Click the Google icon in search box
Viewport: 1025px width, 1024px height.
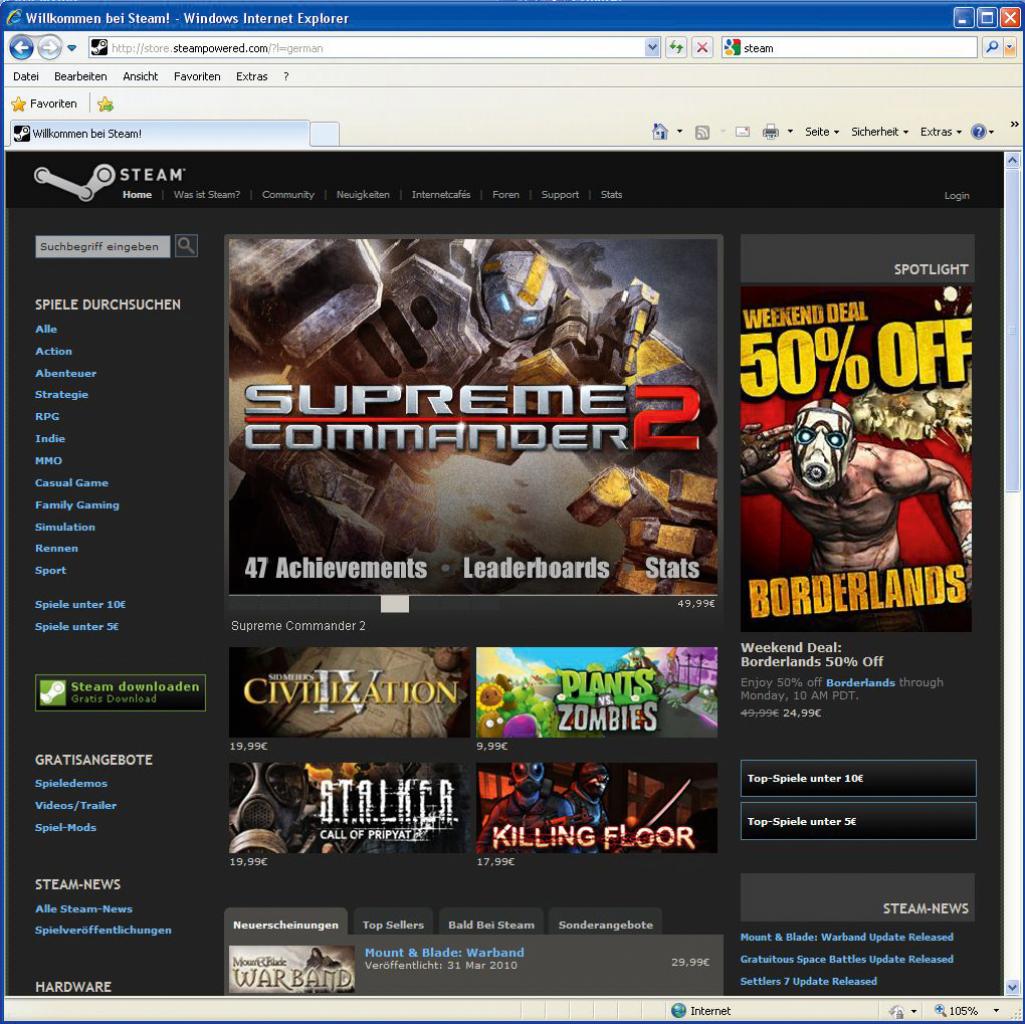pyautogui.click(x=732, y=47)
